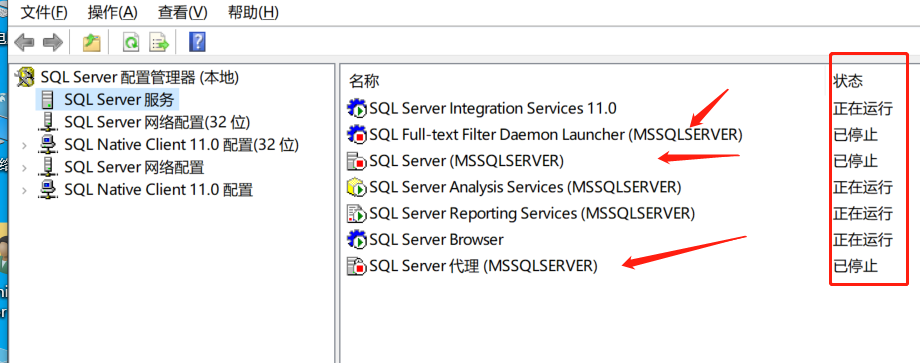Image resolution: width=920 pixels, height=363 pixels.
Task: Click the SQL Server 网络配置 tree icon
Action: 48,167
